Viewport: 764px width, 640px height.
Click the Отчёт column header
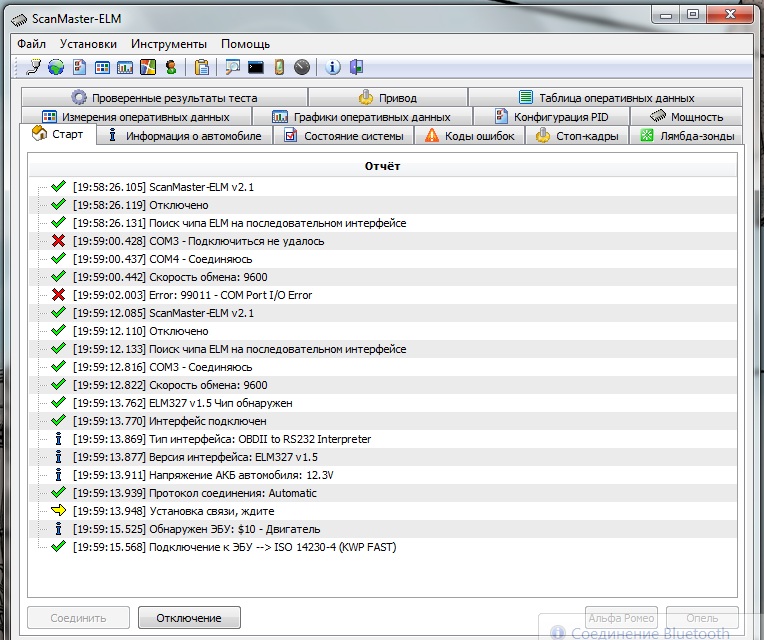(x=382, y=166)
